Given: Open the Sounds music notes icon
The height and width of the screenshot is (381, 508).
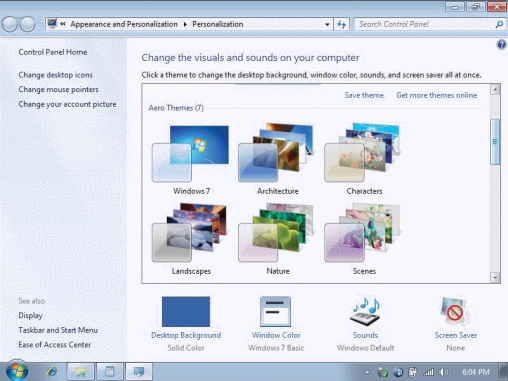Looking at the screenshot, I should point(365,311).
